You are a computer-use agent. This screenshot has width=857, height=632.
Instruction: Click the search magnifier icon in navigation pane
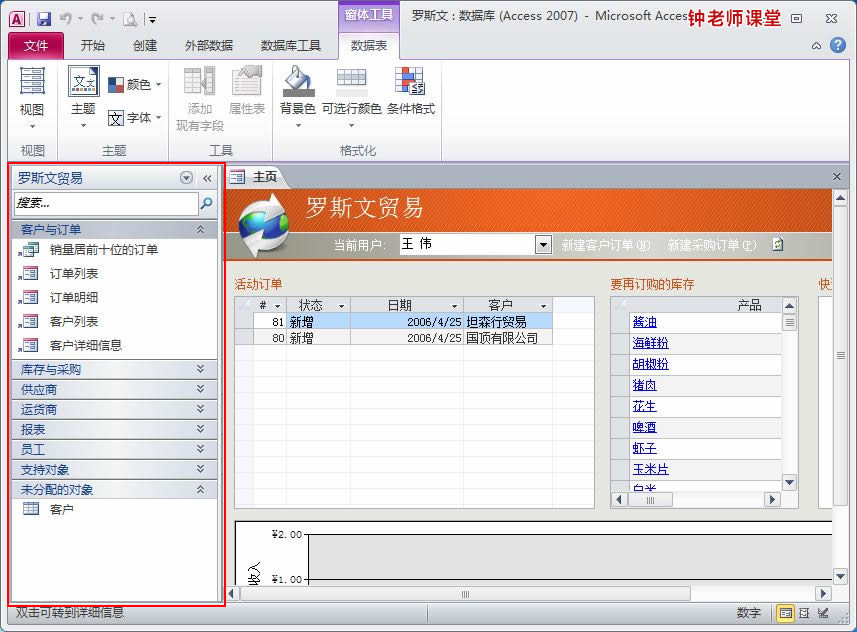pos(207,203)
